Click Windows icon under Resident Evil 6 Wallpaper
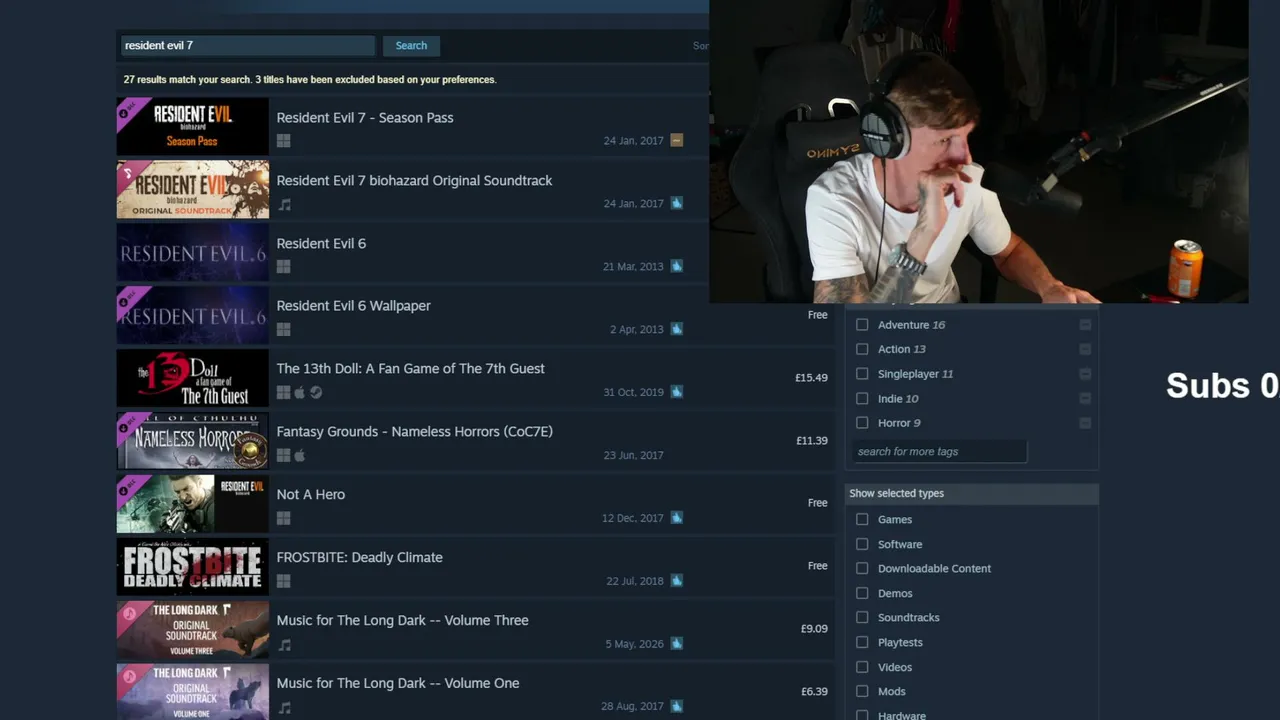Screen dimensions: 1280x720 click(x=284, y=330)
